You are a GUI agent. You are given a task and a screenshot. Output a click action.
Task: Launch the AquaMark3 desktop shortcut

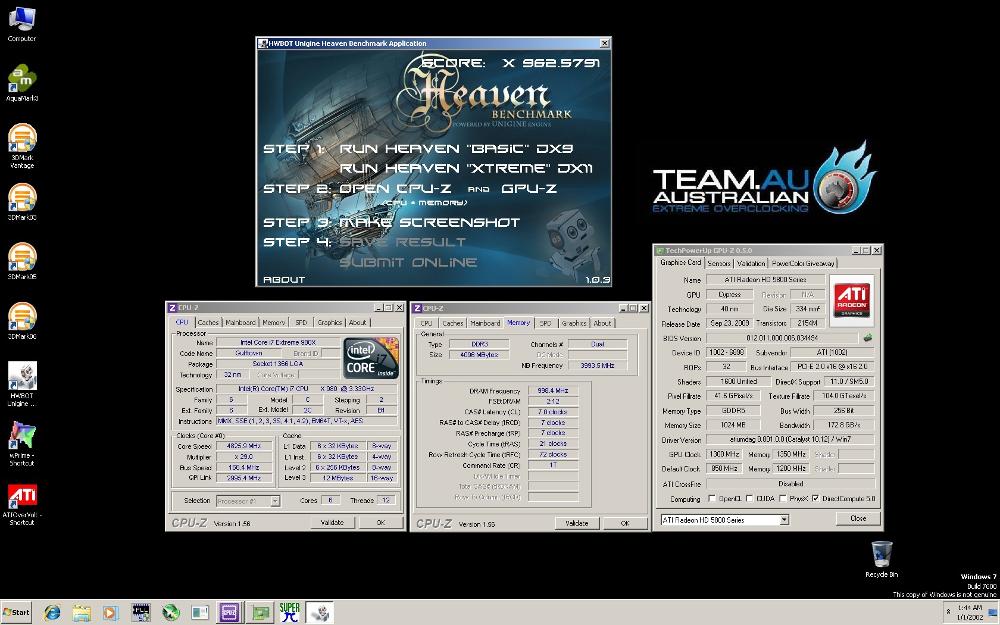(x=22, y=83)
